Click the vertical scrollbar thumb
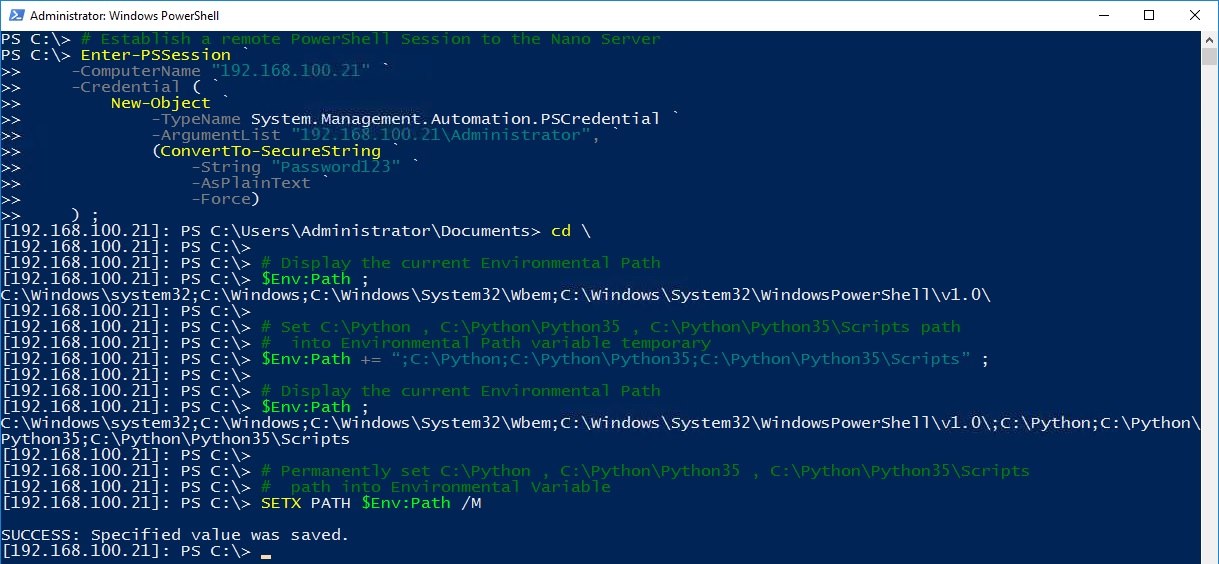Viewport: 1219px width, 564px height. click(1209, 55)
